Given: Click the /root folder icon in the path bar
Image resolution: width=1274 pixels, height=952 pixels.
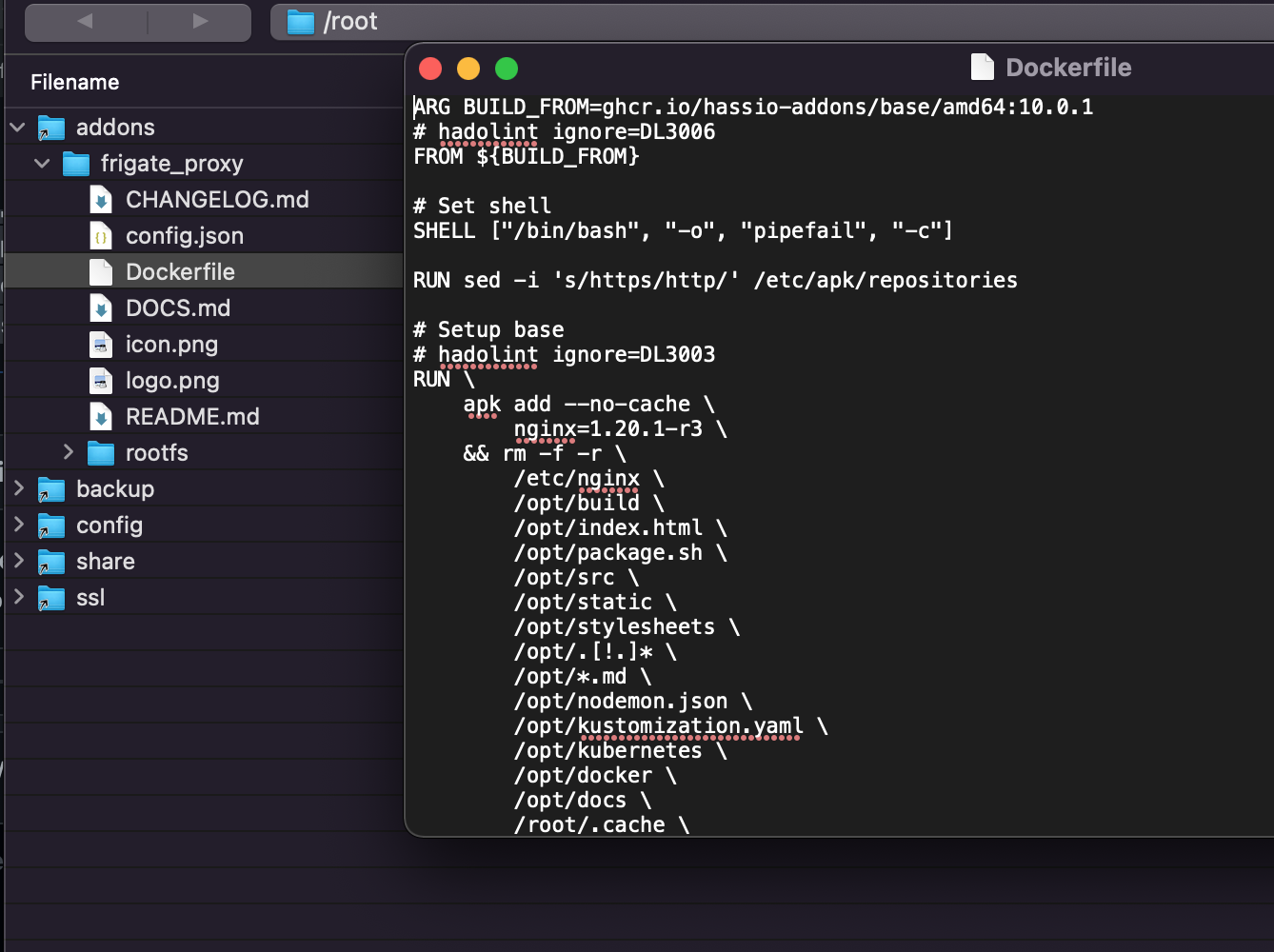Looking at the screenshot, I should click(x=298, y=21).
